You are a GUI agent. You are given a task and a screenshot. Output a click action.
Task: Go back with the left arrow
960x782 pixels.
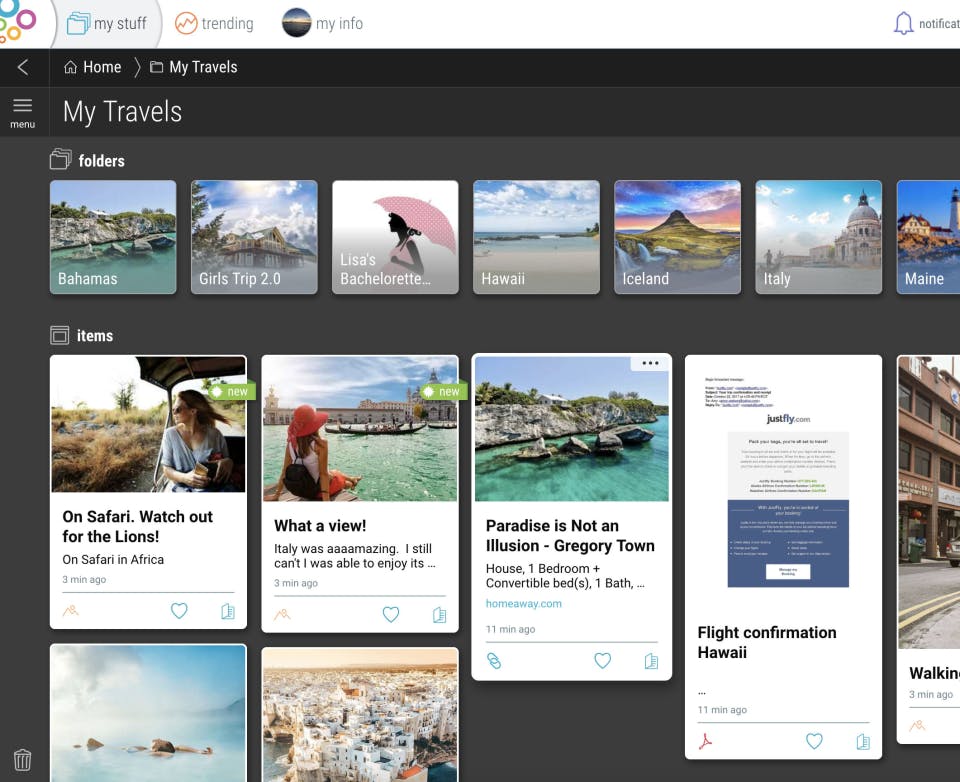pyautogui.click(x=23, y=67)
